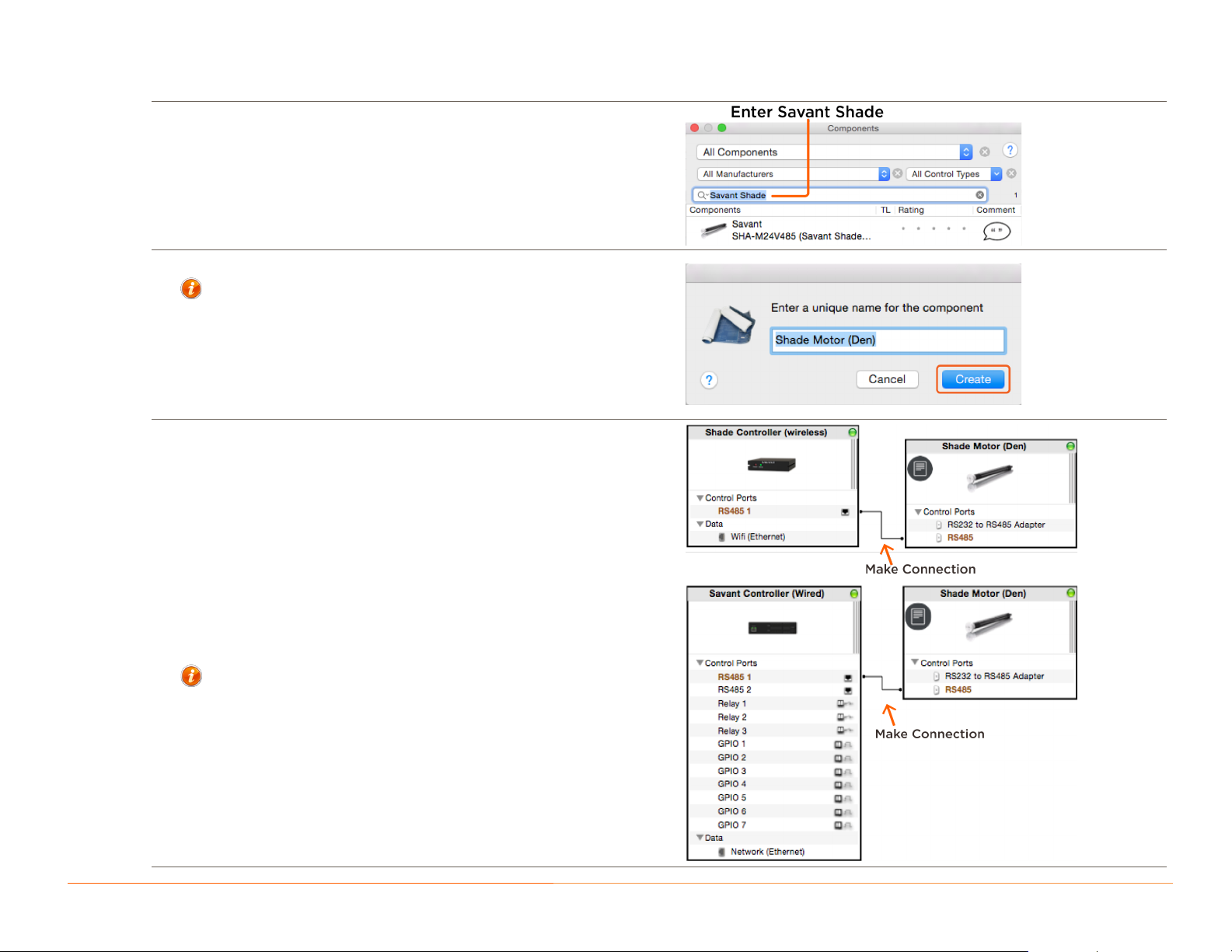This screenshot has width=1232, height=952.
Task: Set the rating dots for SHA-M24V485
Action: click(934, 228)
